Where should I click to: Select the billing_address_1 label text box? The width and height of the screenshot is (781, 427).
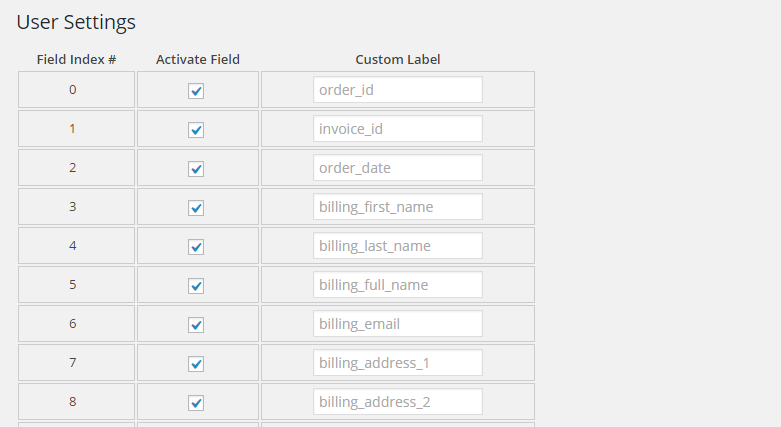[x=397, y=363]
